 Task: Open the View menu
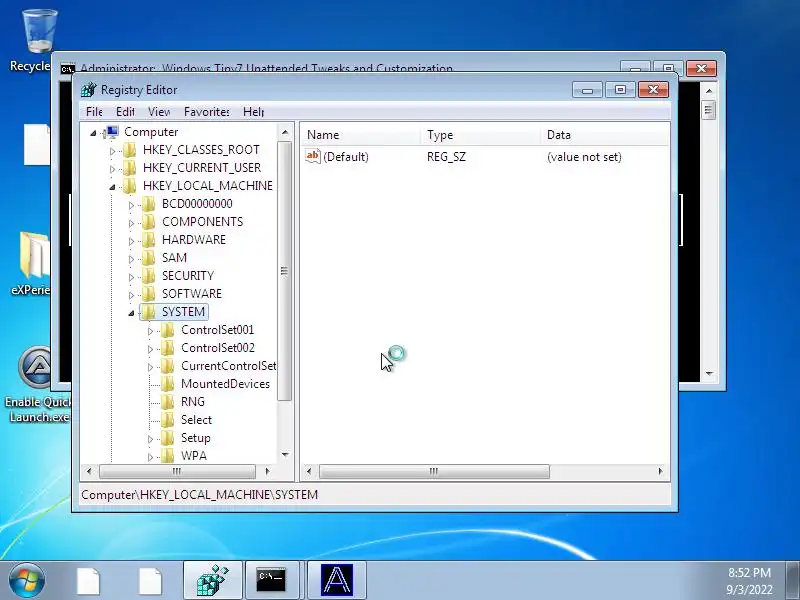click(159, 111)
